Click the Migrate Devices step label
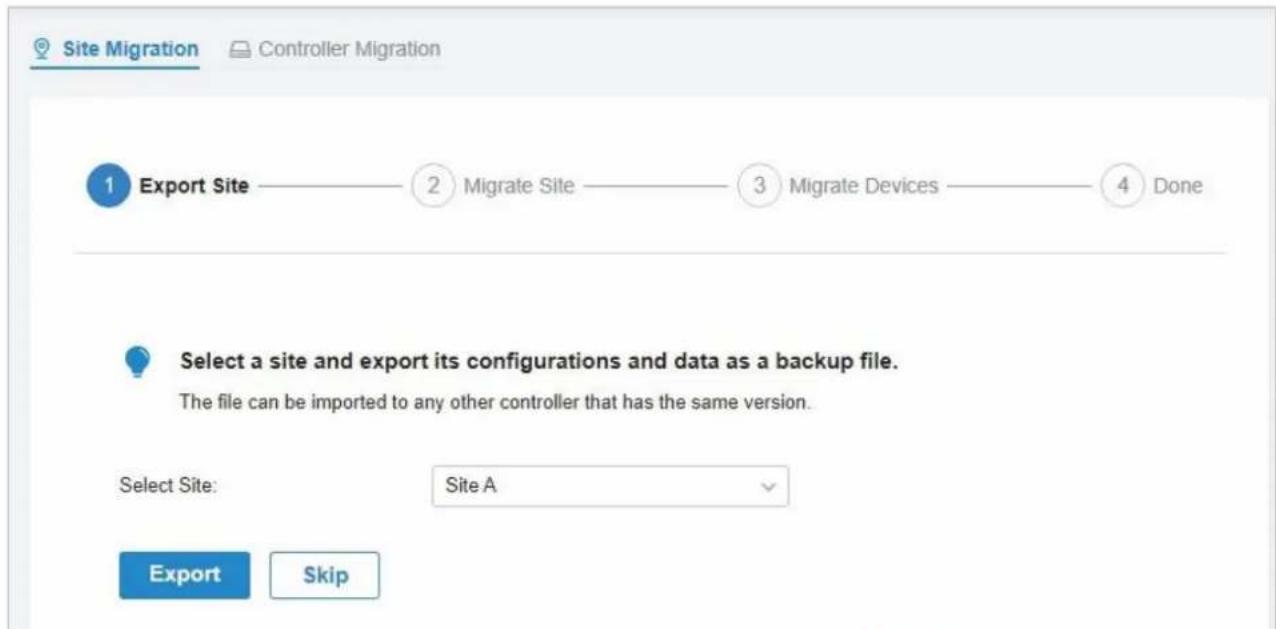This screenshot has width=1276, height=629. 864,186
